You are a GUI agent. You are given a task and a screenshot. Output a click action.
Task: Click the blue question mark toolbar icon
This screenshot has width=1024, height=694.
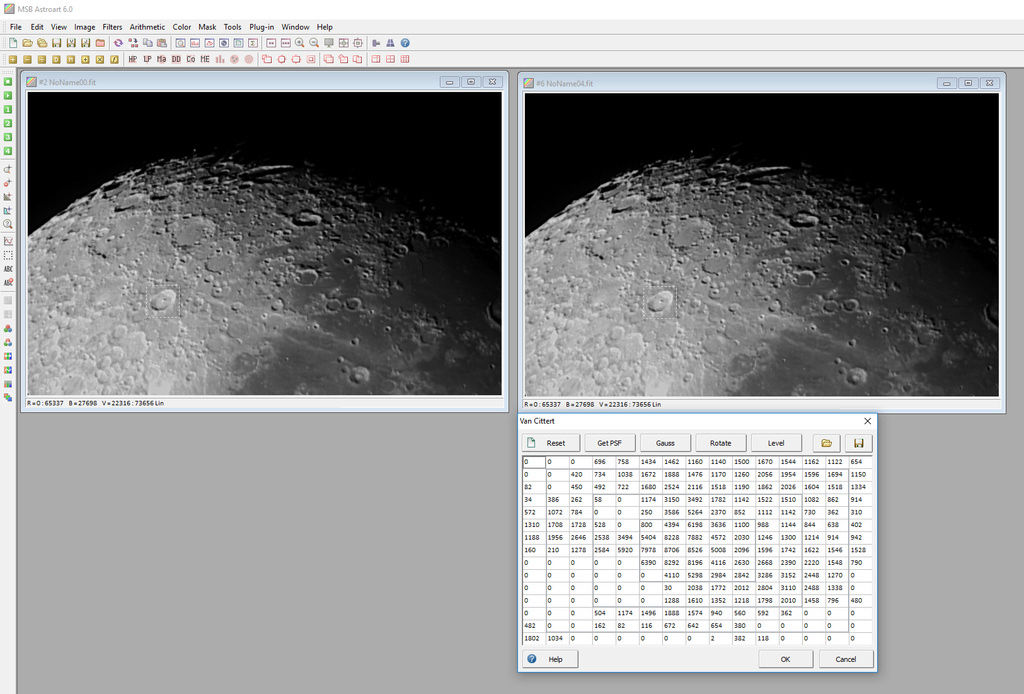[405, 43]
